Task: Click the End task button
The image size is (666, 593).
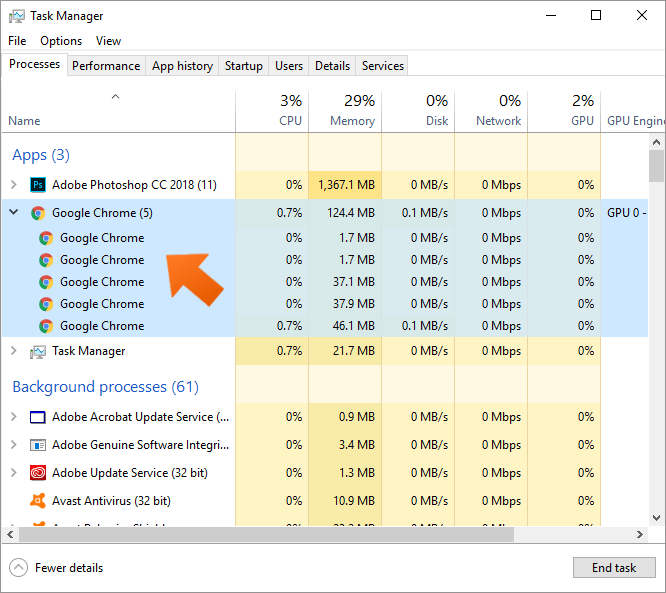Action: click(x=614, y=568)
